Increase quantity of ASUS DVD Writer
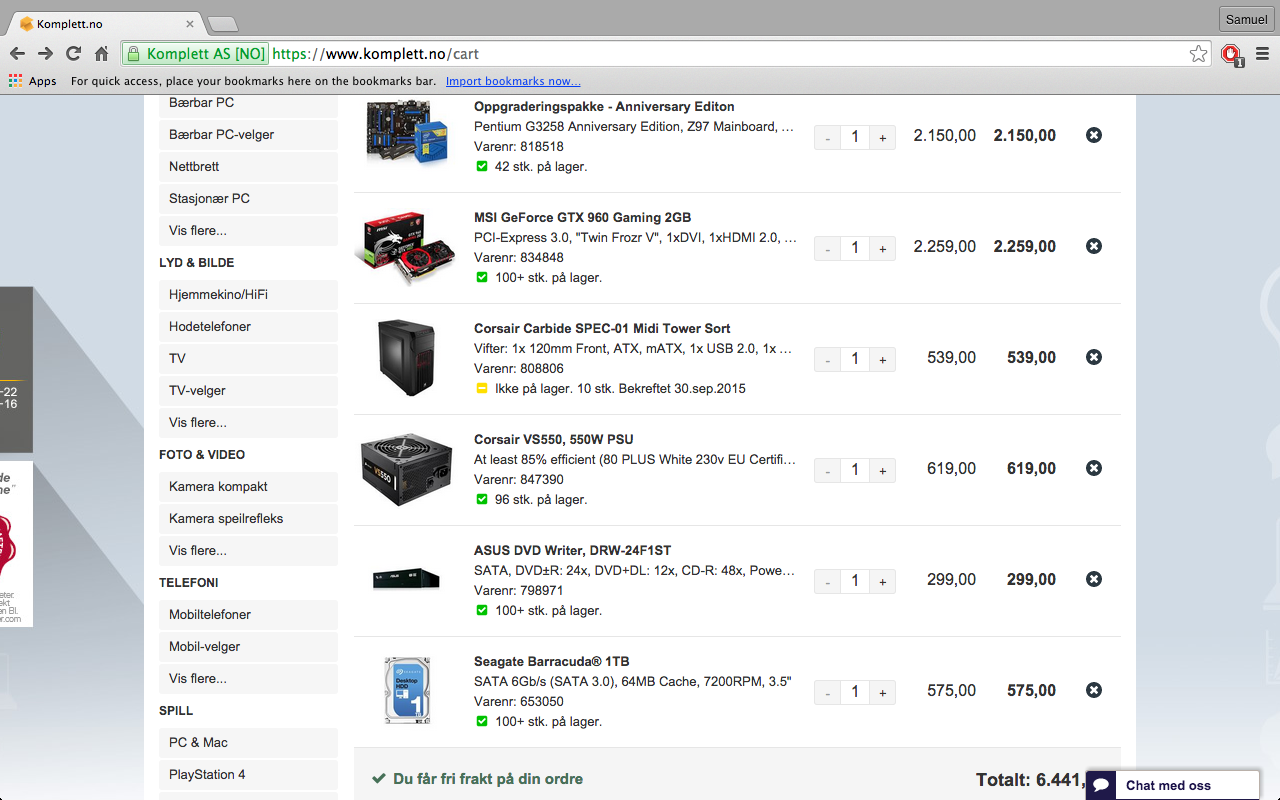The image size is (1280, 800). point(882,582)
